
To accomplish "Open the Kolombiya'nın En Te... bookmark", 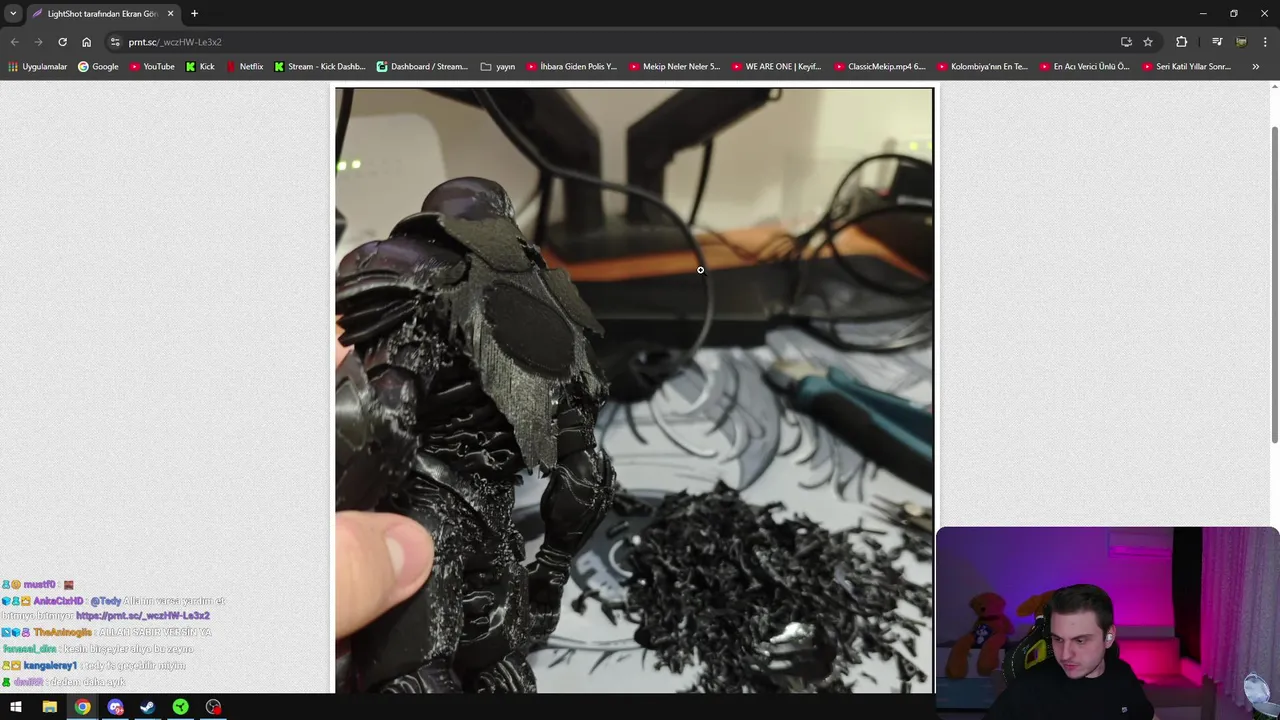I will point(982,67).
